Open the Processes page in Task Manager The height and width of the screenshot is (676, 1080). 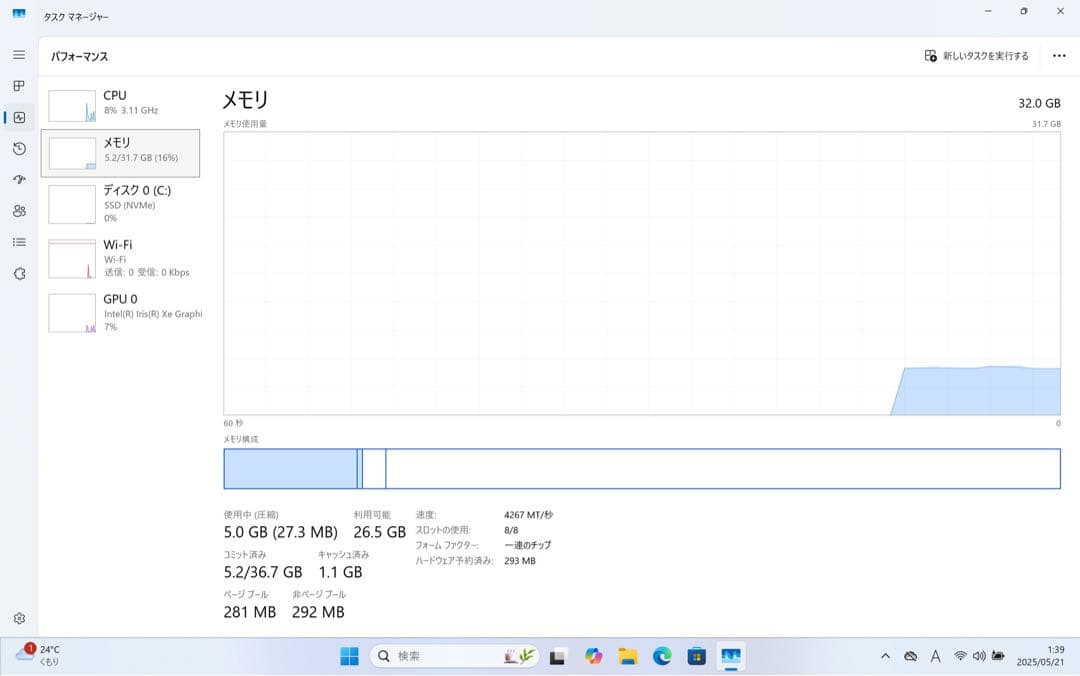[x=18, y=86]
